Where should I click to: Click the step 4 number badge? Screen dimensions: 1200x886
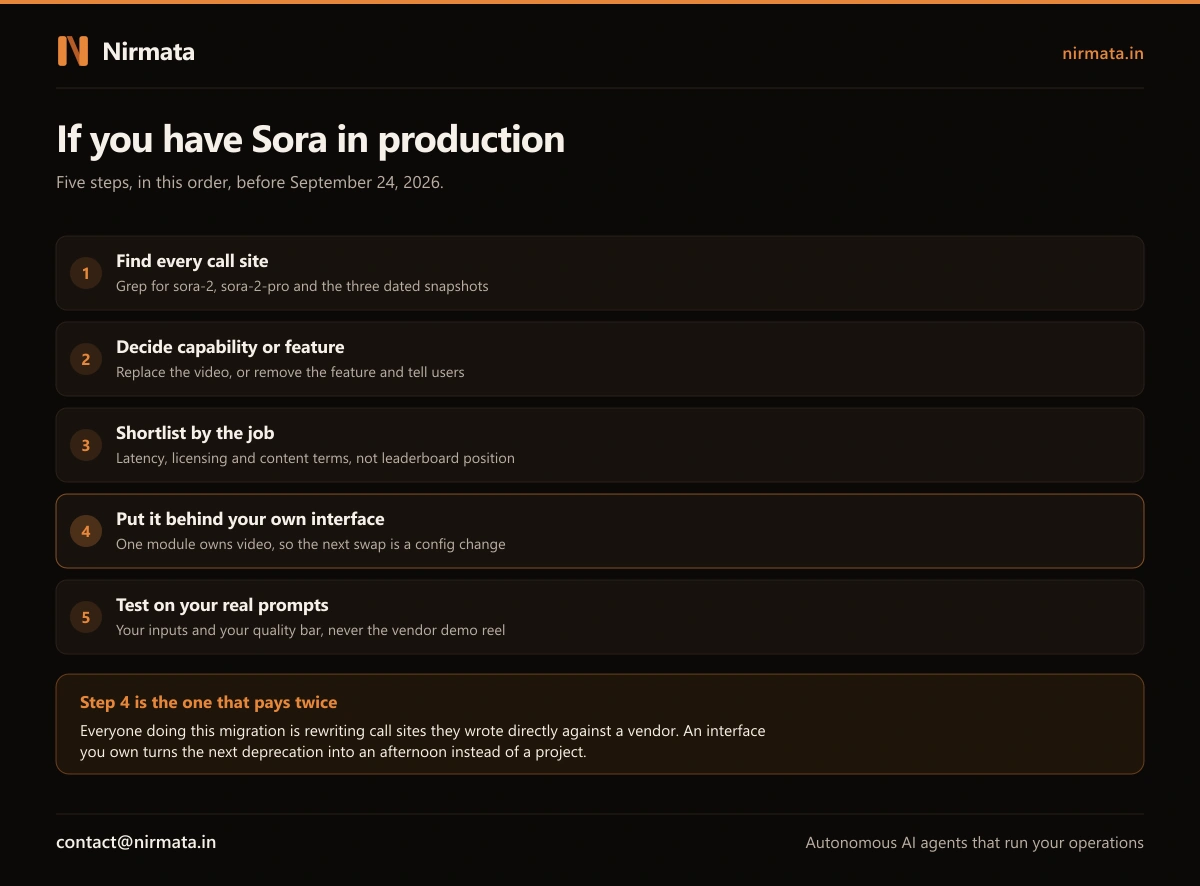86,531
